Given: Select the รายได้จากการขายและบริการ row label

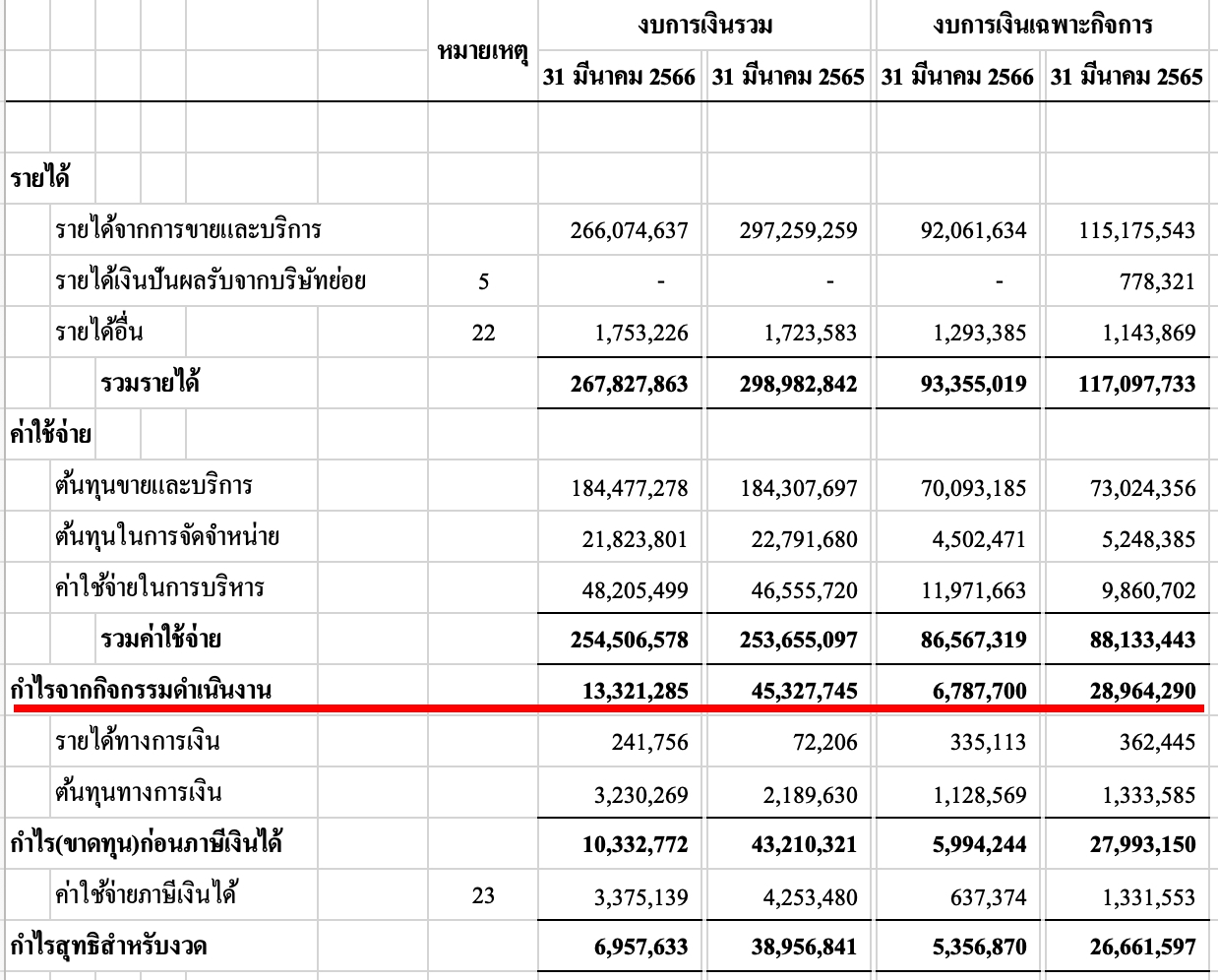Looking at the screenshot, I should (188, 230).
